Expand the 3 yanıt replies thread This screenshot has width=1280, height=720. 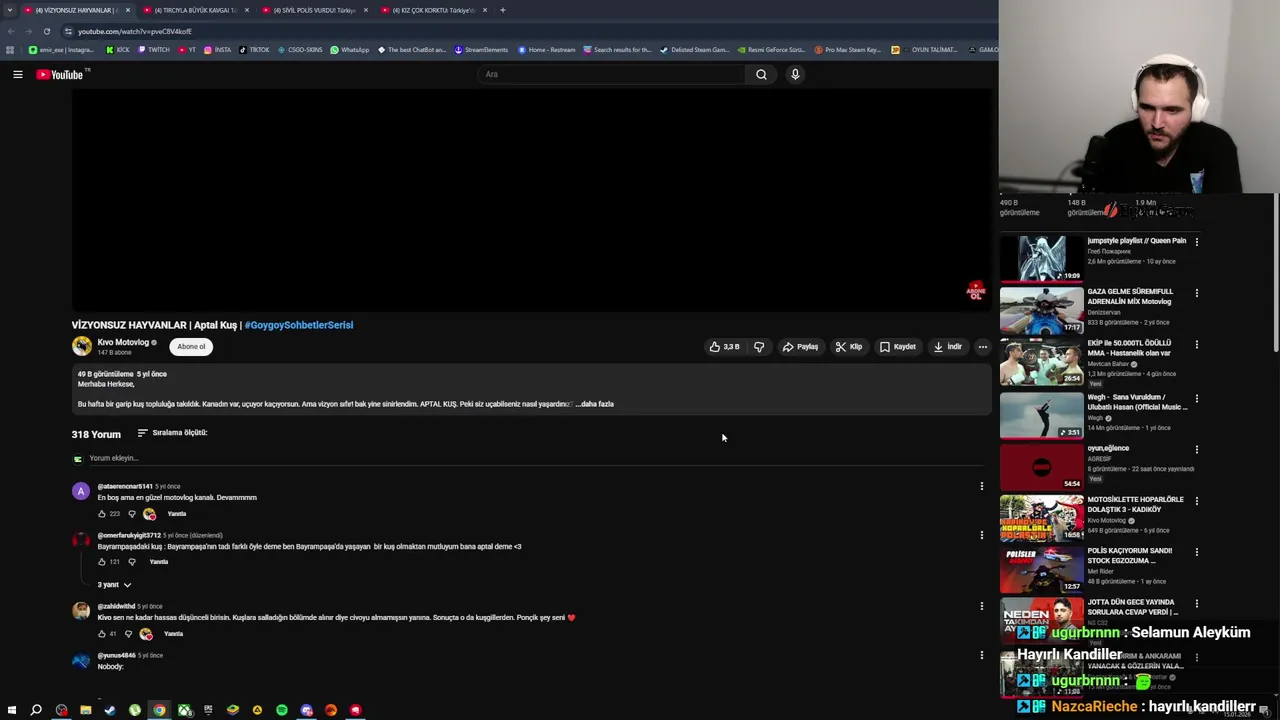(114, 584)
